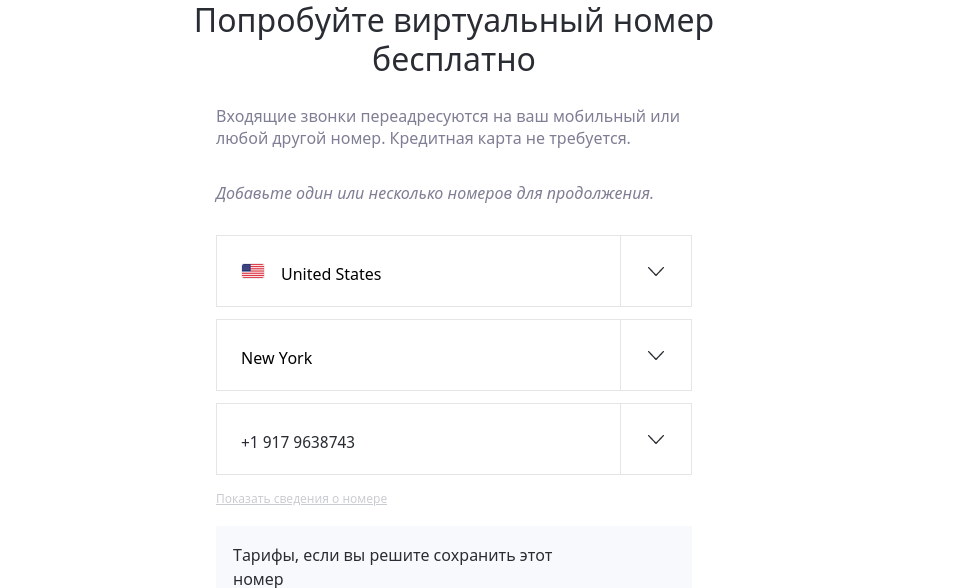The image size is (972, 588).
Task: Click the 'Попробуйте виртуальный номер' heading line
Action: 453,20
